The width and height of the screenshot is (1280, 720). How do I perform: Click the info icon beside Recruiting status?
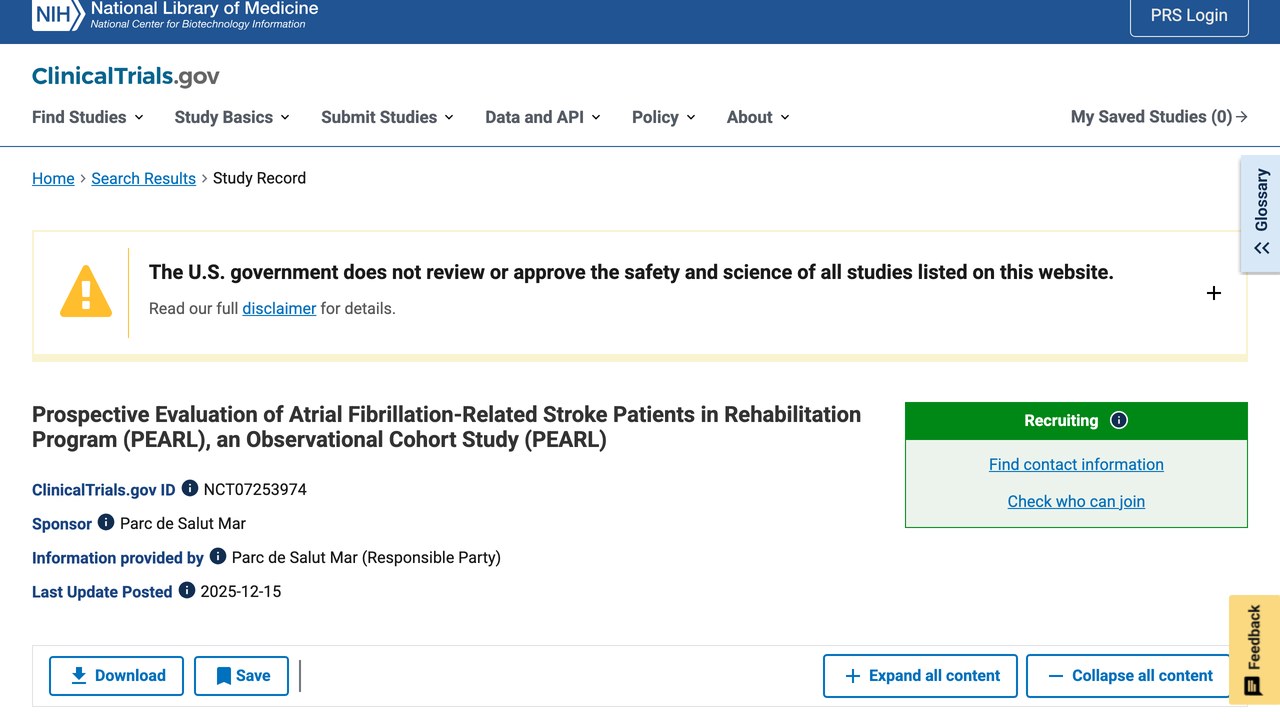click(x=1119, y=420)
